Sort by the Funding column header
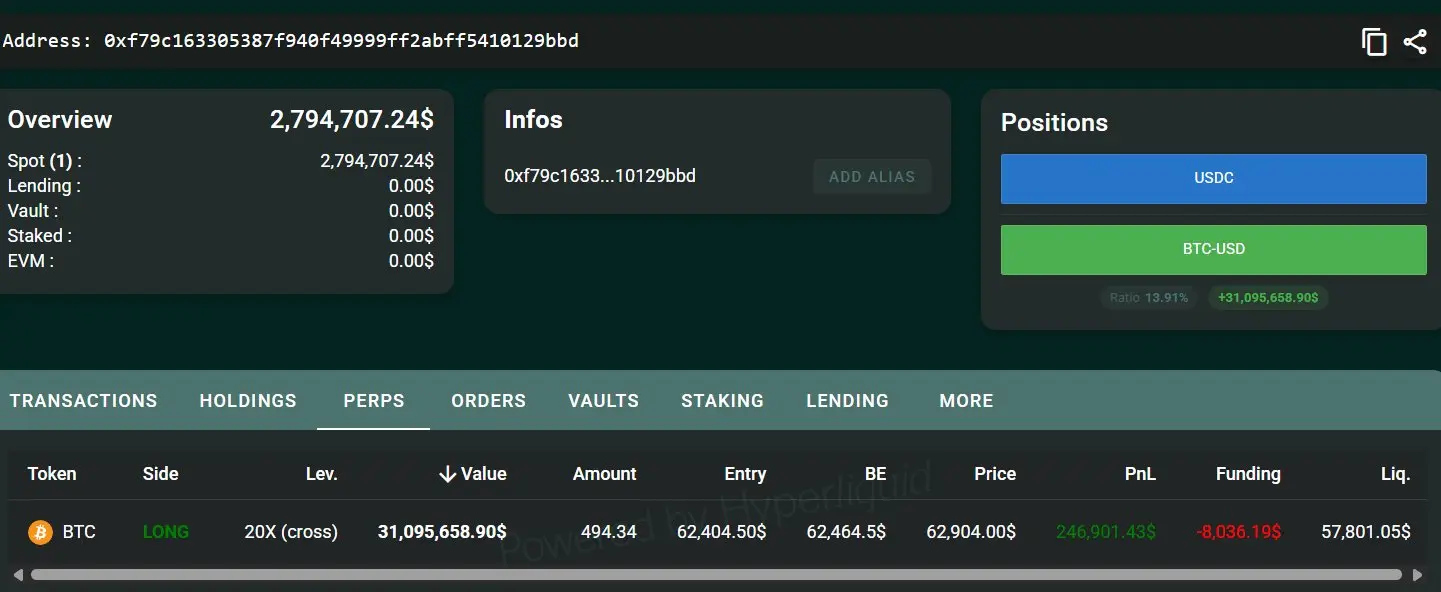 1248,474
